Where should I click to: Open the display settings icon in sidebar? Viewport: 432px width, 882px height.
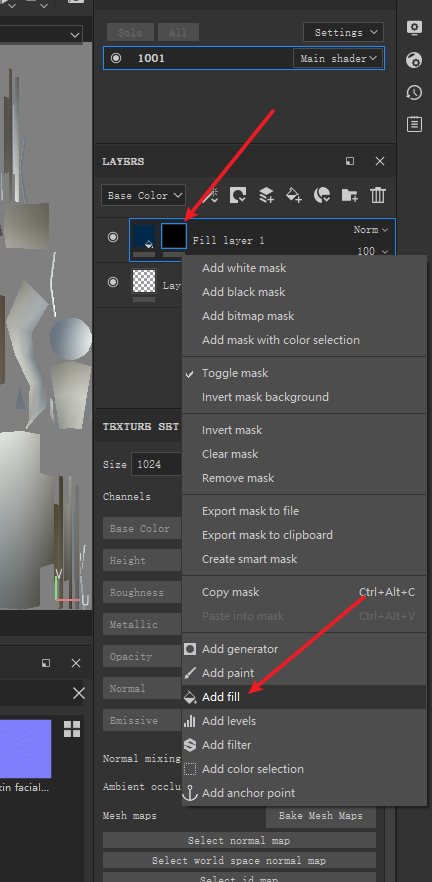[x=414, y=28]
